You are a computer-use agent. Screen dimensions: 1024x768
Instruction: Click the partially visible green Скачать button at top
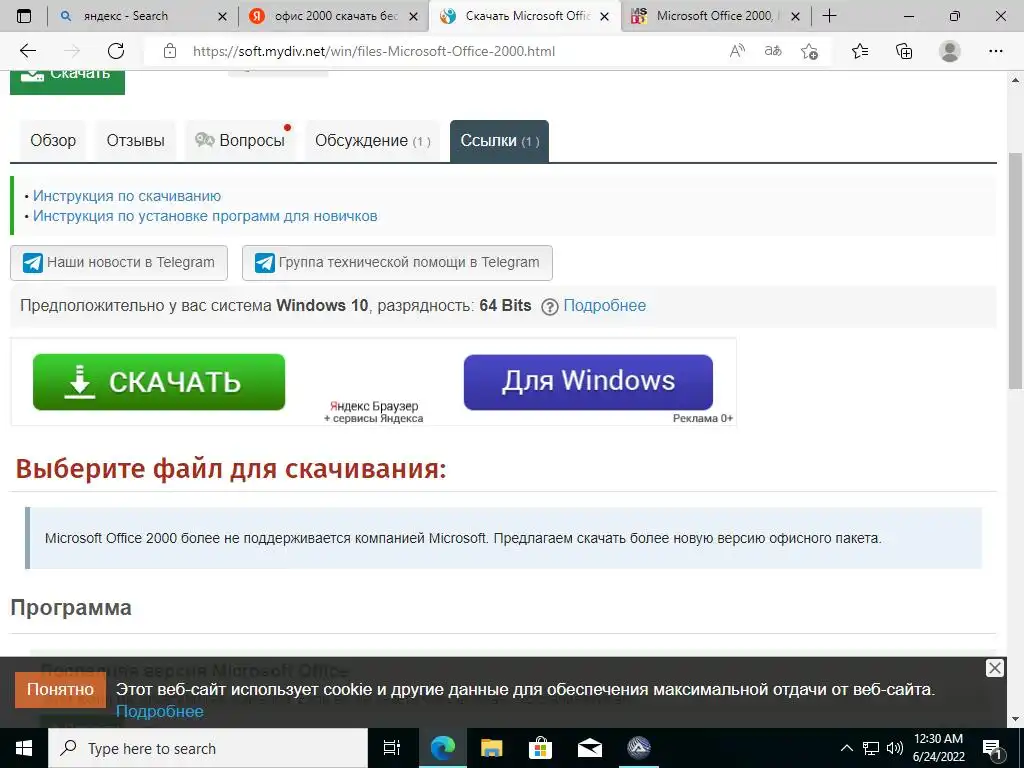[x=67, y=82]
